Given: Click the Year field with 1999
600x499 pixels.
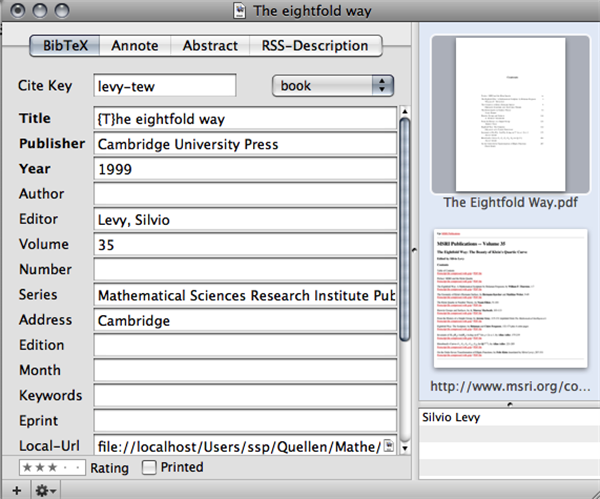Looking at the screenshot, I should tap(245, 169).
